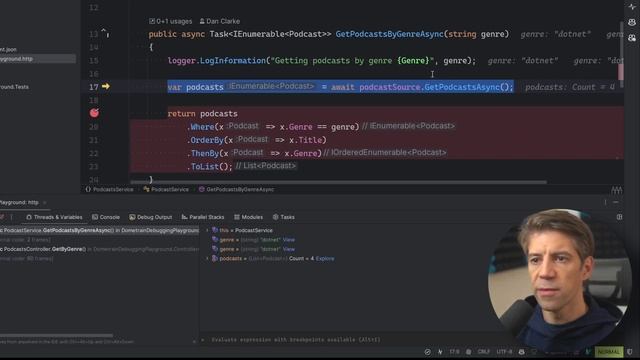This screenshot has height=360, width=640.
Task: Click the 'podcasts: Count = 4' inline debug hint
Action: [x=570, y=87]
